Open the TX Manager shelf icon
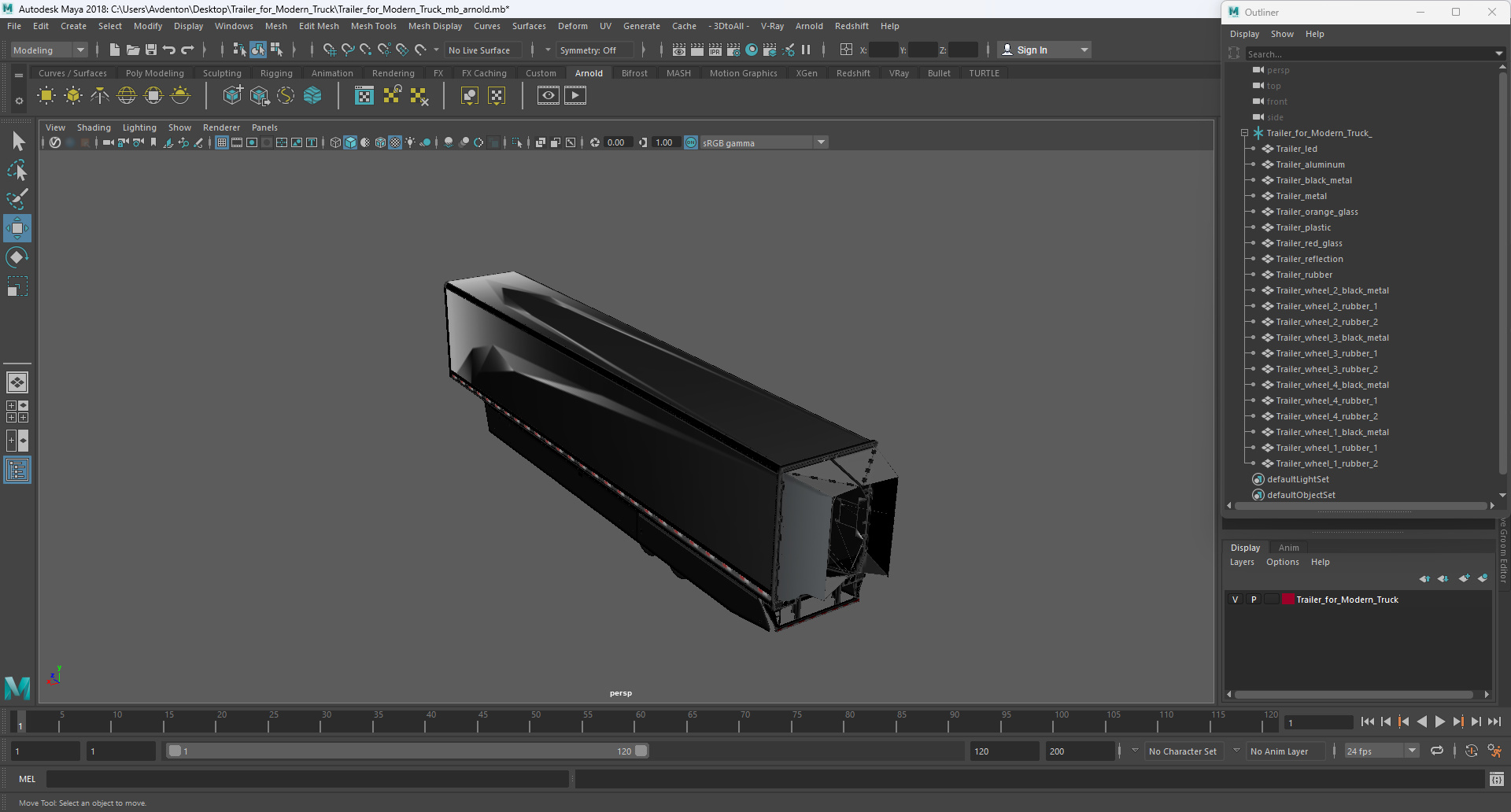This screenshot has width=1511, height=812. (x=364, y=96)
